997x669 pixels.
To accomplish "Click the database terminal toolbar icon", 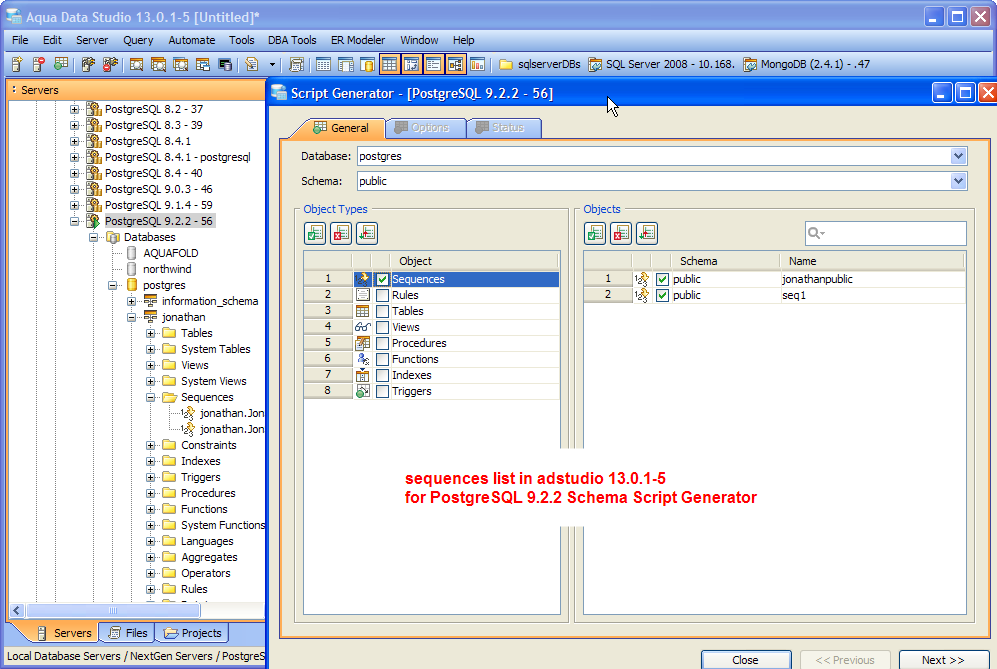I will (x=225, y=64).
